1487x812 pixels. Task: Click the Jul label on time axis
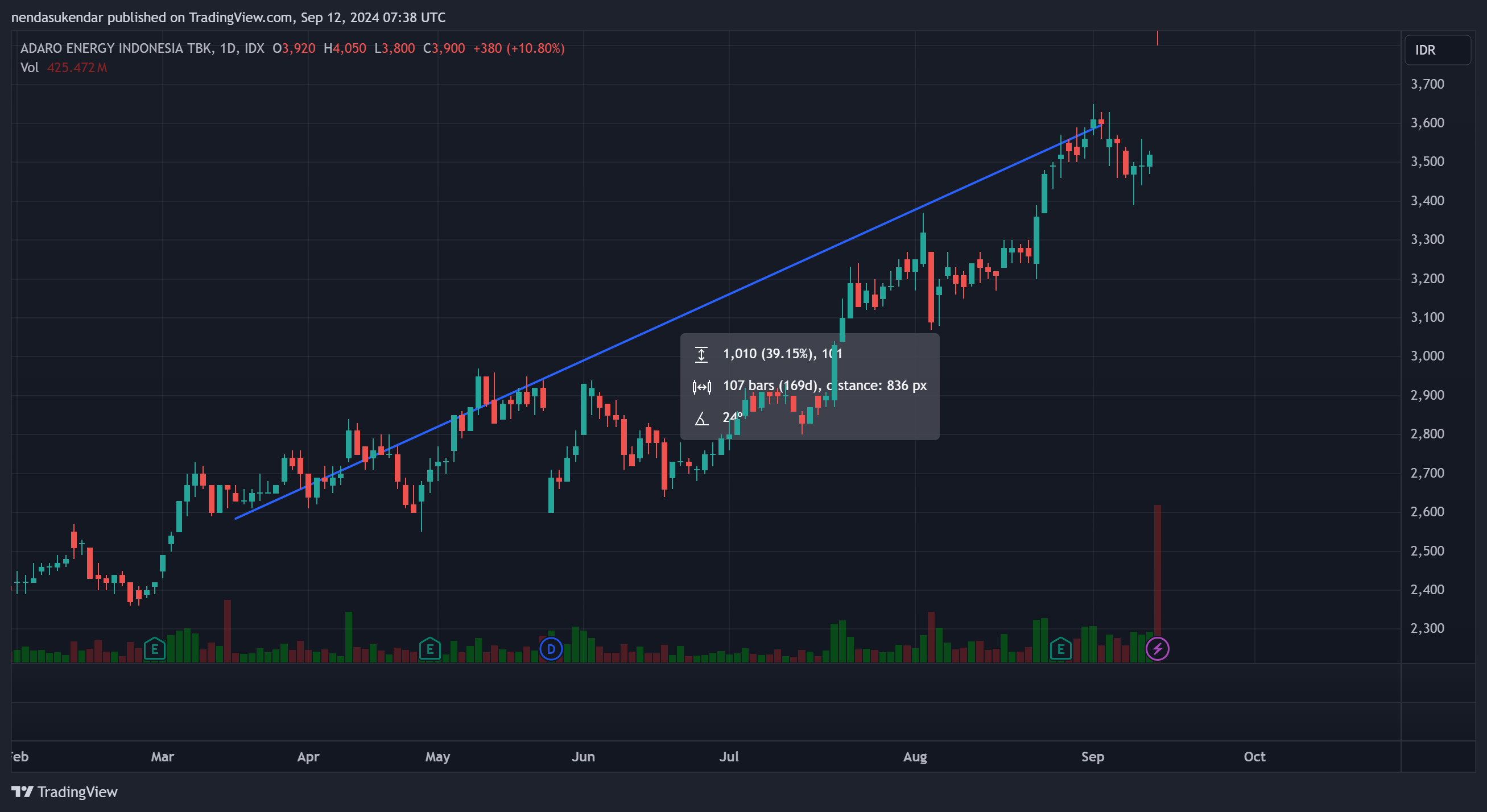pyautogui.click(x=729, y=757)
